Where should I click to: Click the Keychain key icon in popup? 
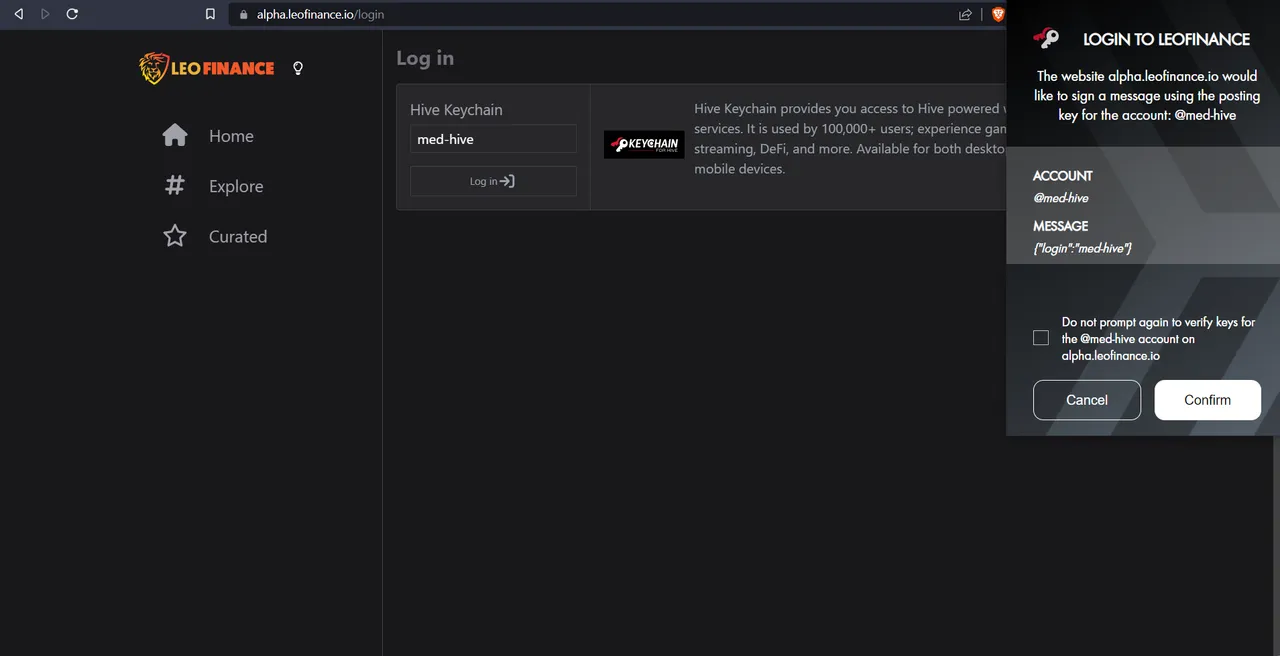tap(1047, 39)
